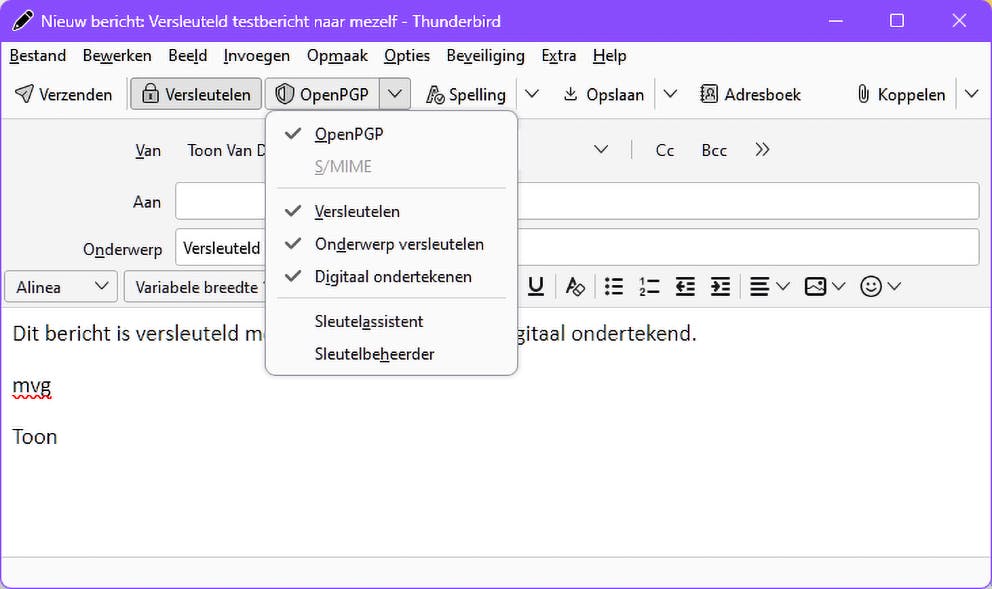
Task: Select the S/MIME menu option
Action: (392, 166)
